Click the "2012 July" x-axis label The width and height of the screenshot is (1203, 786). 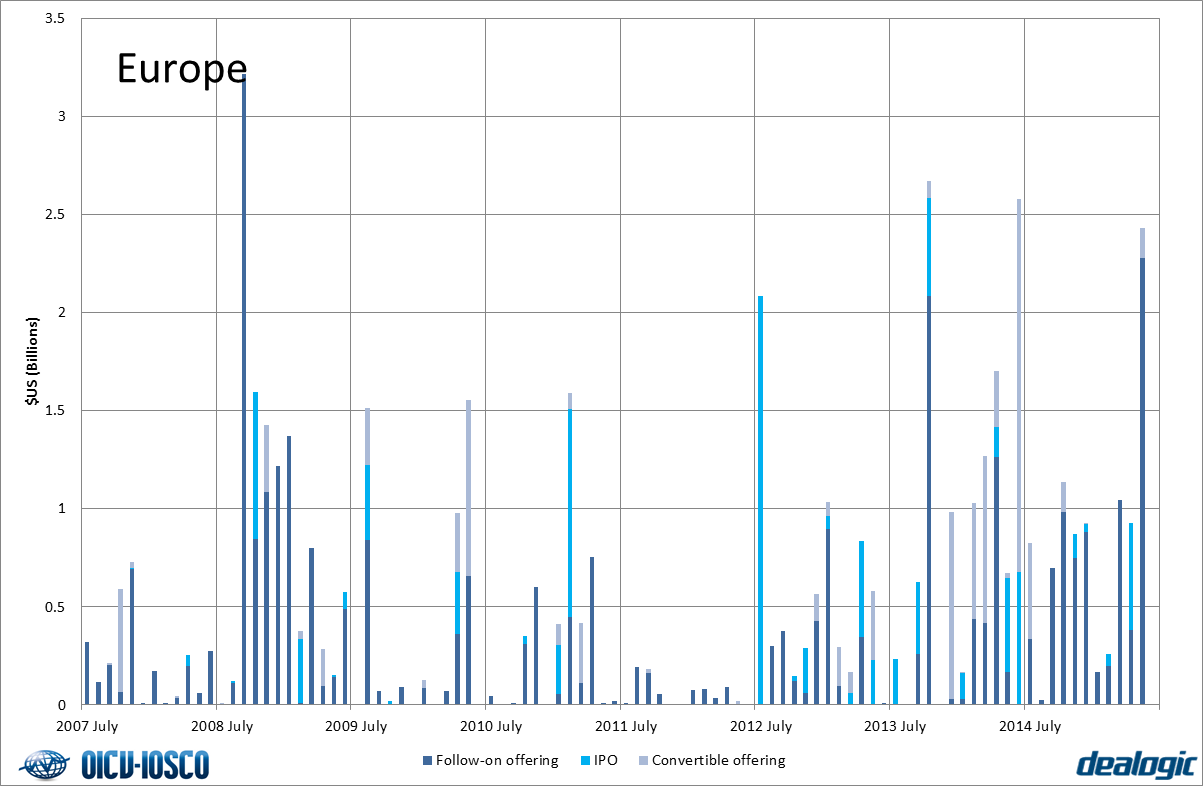click(x=755, y=726)
